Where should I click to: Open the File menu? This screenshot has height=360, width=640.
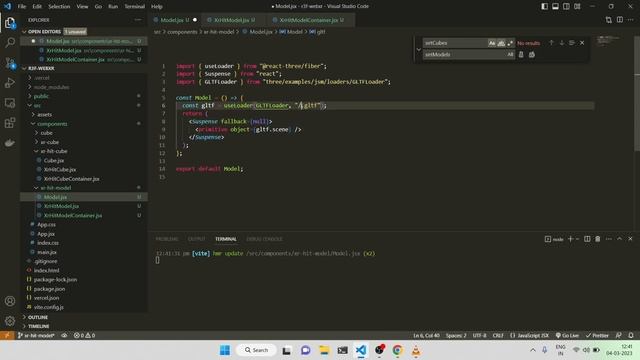click(22, 6)
